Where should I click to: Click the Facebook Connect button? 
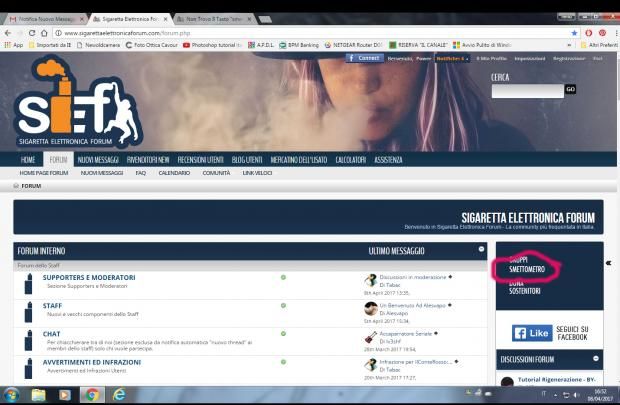365,58
